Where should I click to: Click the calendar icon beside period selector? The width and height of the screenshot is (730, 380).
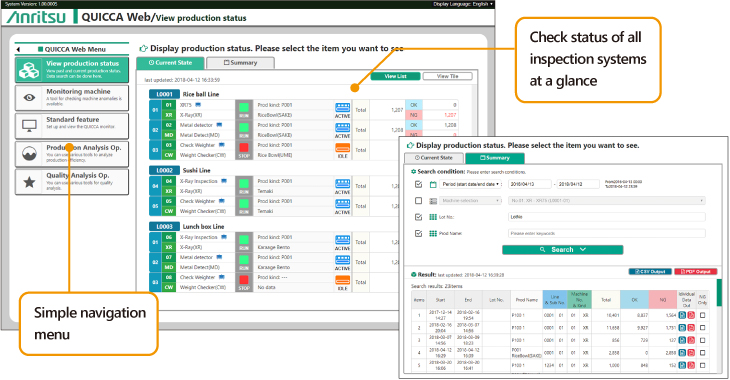[x=433, y=184]
